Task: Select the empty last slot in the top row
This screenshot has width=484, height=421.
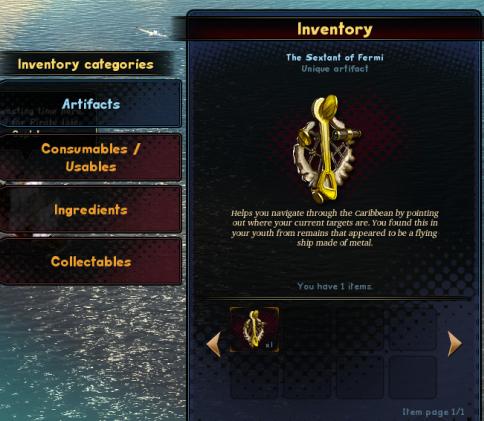Action: point(413,328)
